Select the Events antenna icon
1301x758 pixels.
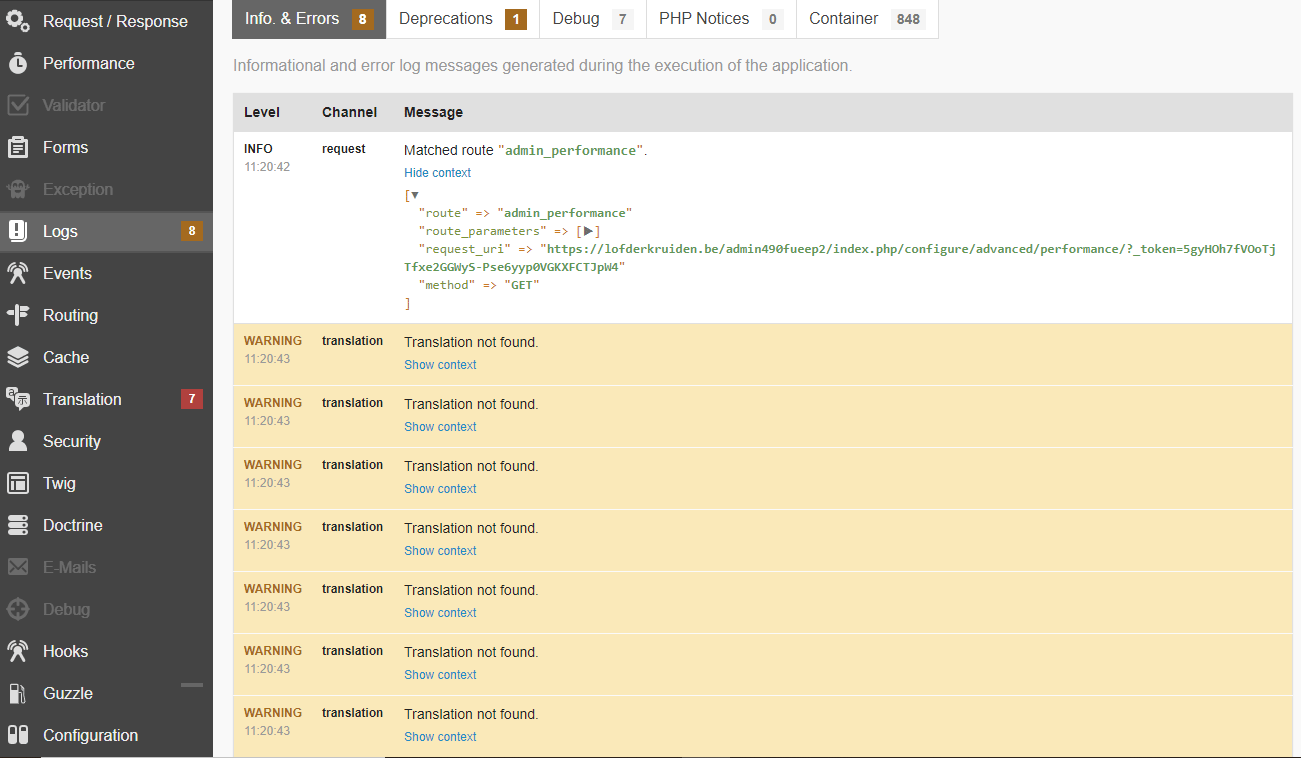(18, 273)
